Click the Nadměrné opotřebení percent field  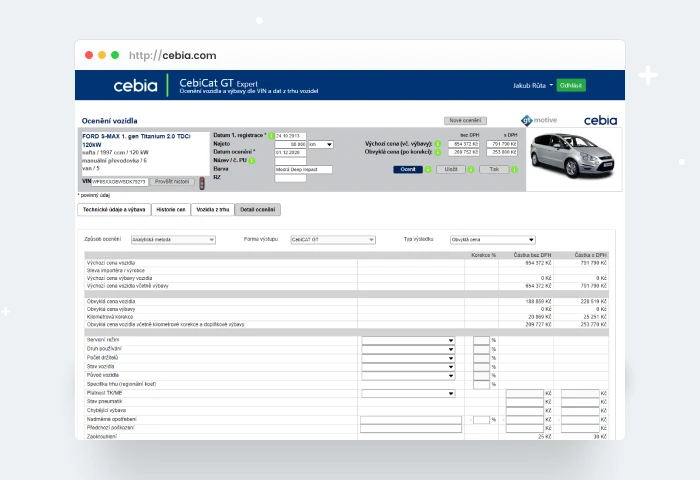481,420
